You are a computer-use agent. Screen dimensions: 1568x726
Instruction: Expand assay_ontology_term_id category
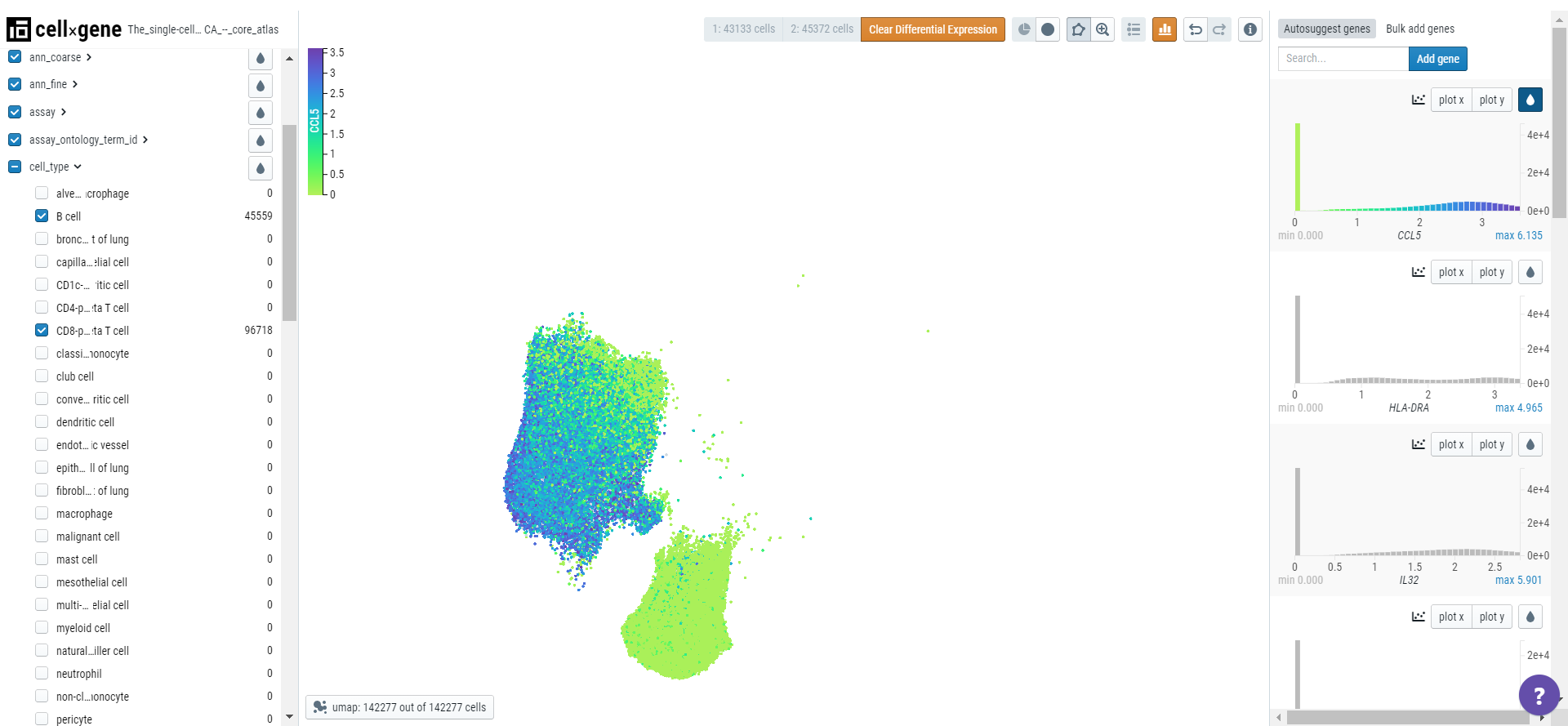[x=145, y=140]
